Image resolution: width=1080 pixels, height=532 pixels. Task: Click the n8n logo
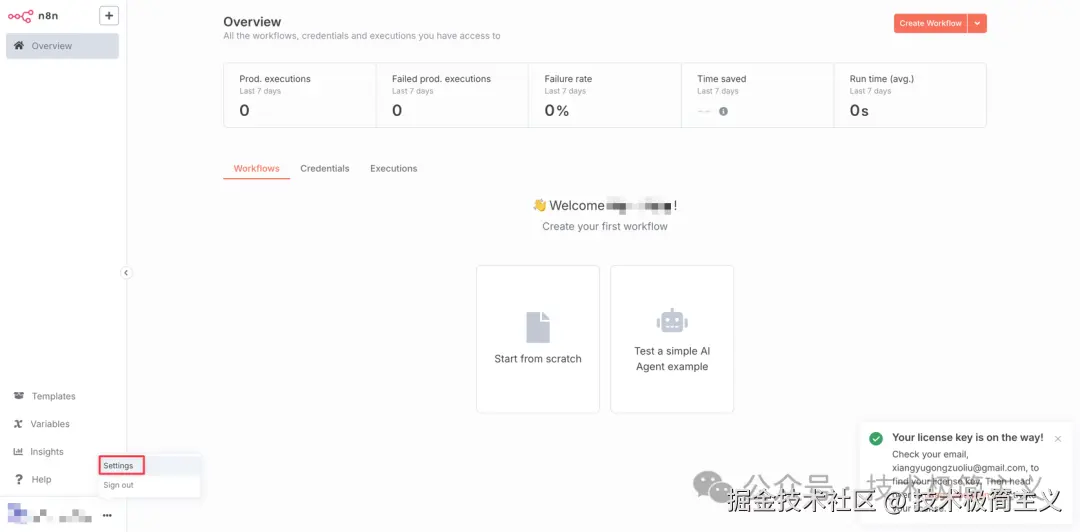coord(32,15)
